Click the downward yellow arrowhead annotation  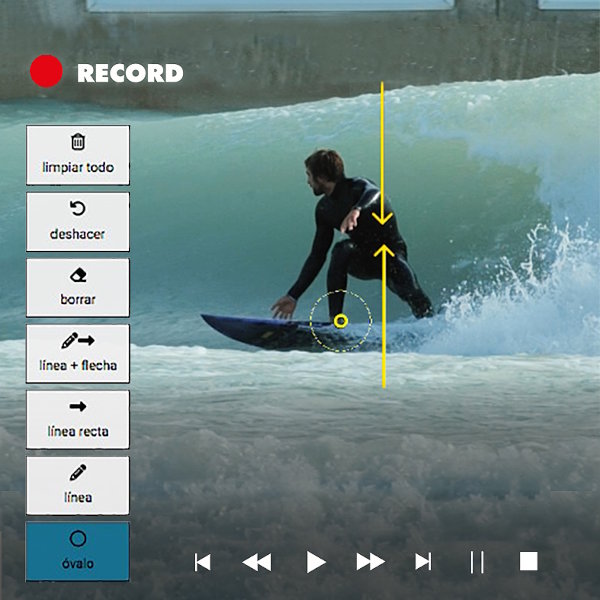coord(383,219)
